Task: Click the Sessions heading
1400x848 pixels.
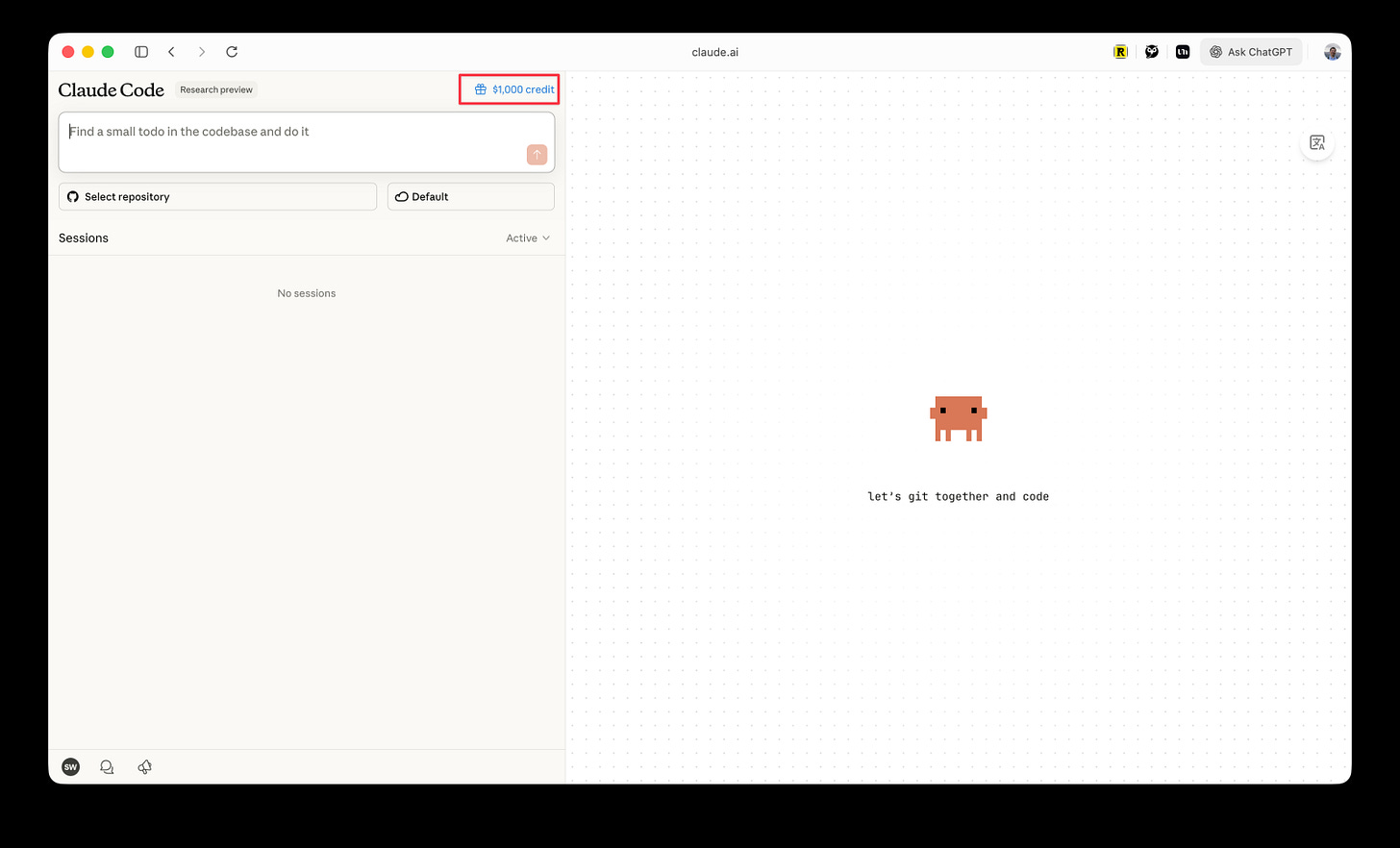Action: (84, 238)
